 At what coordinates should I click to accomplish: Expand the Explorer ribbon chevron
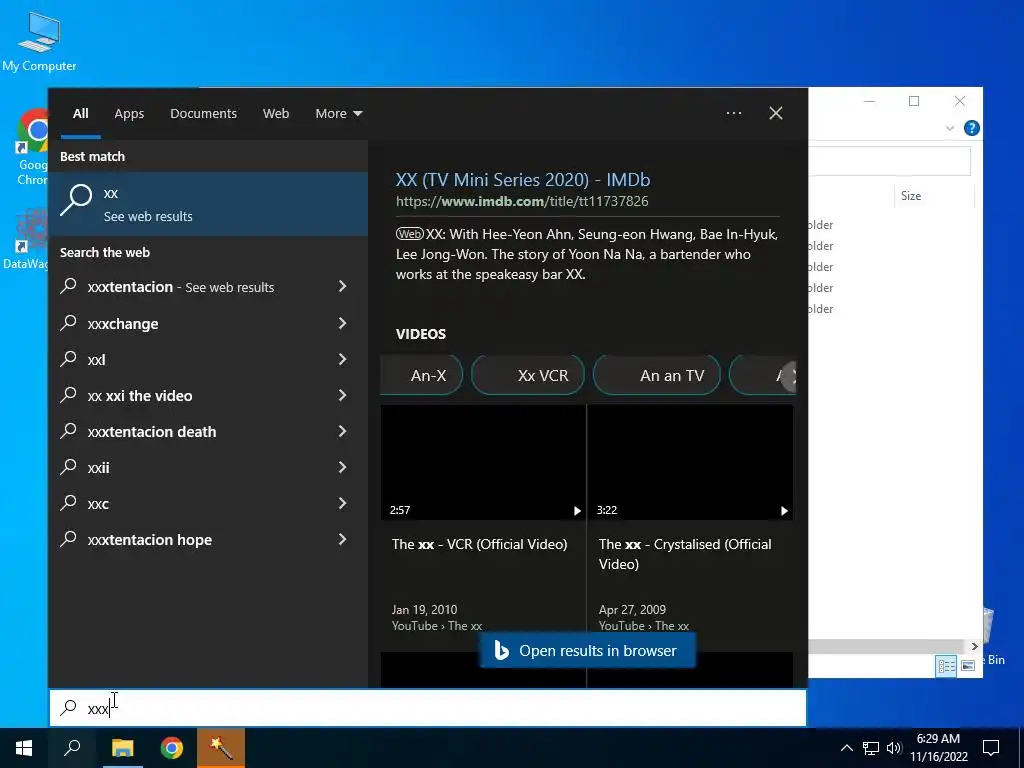point(950,129)
